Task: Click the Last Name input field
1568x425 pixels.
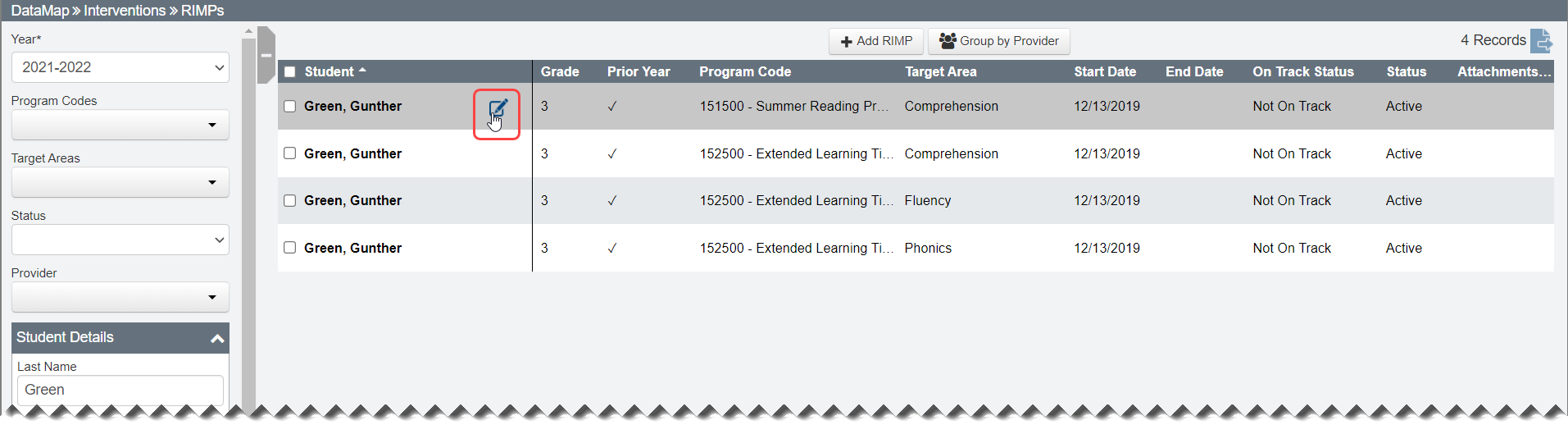Action: coord(120,390)
